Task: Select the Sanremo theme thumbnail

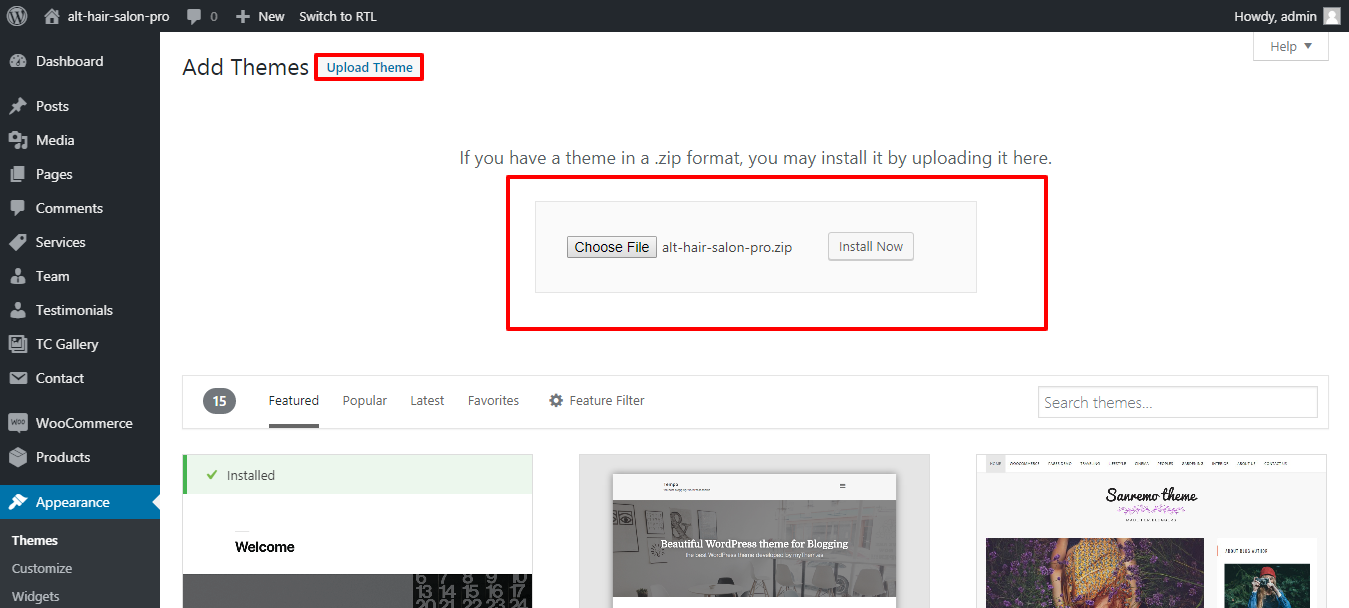Action: tap(1152, 531)
